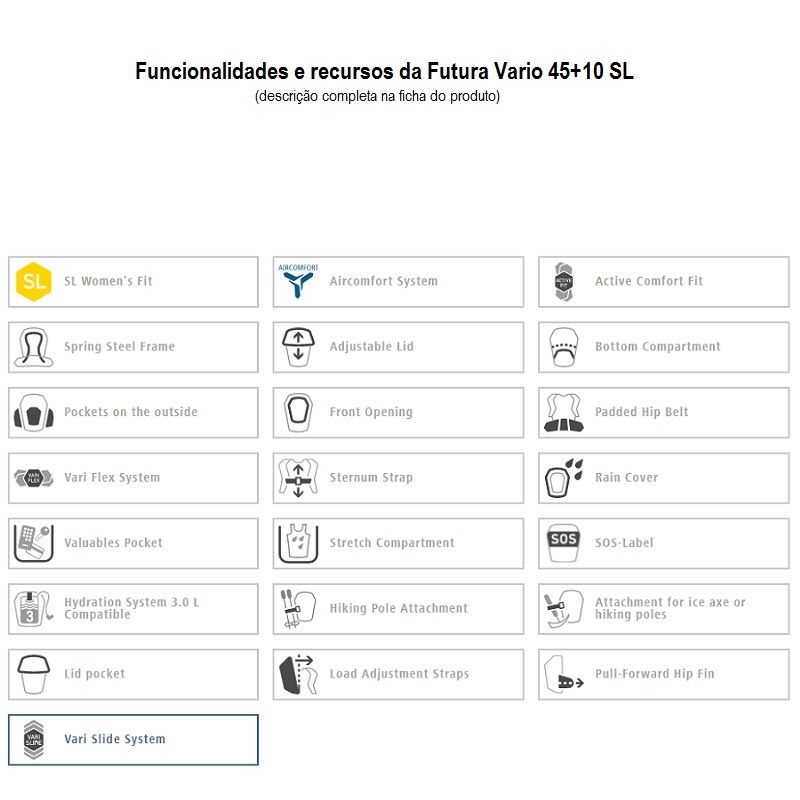Click the Aircomfort System logo icon
The image size is (800, 800).
tap(298, 281)
